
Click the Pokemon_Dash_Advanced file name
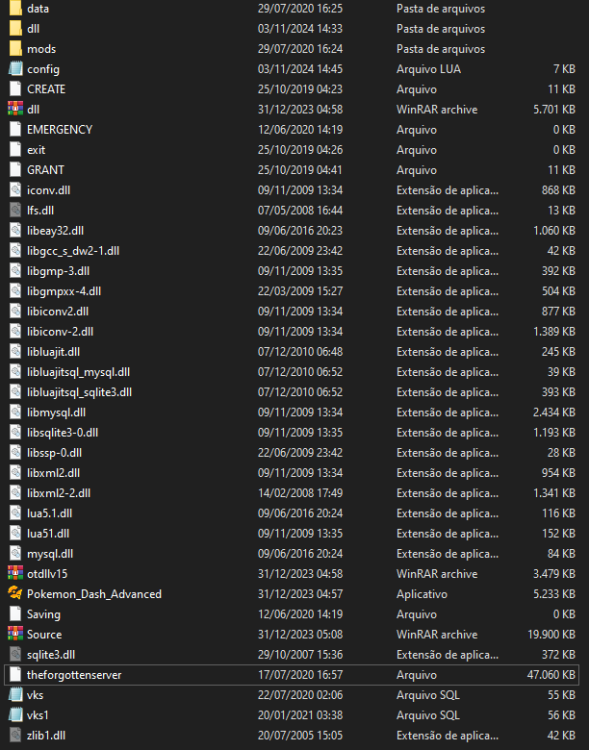click(94, 594)
